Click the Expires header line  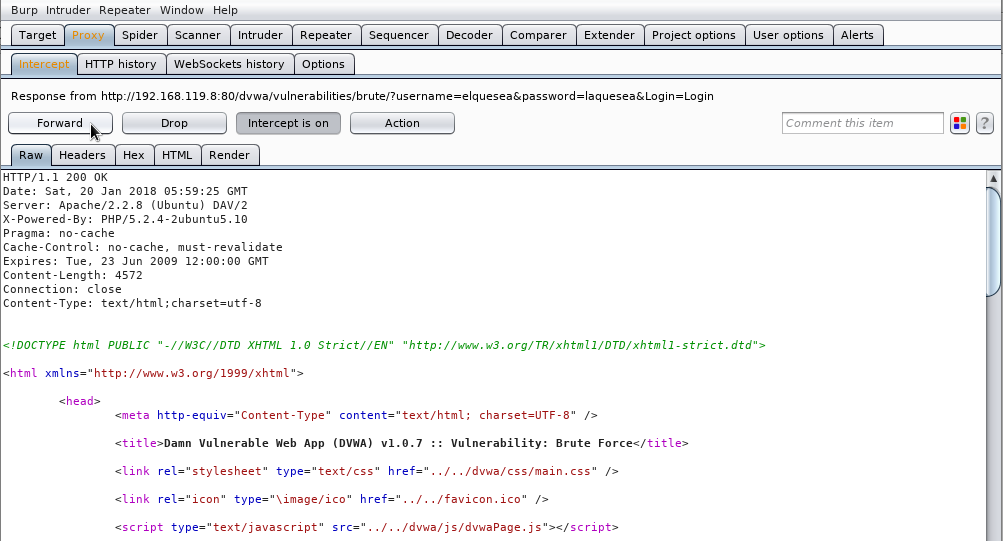tap(136, 262)
